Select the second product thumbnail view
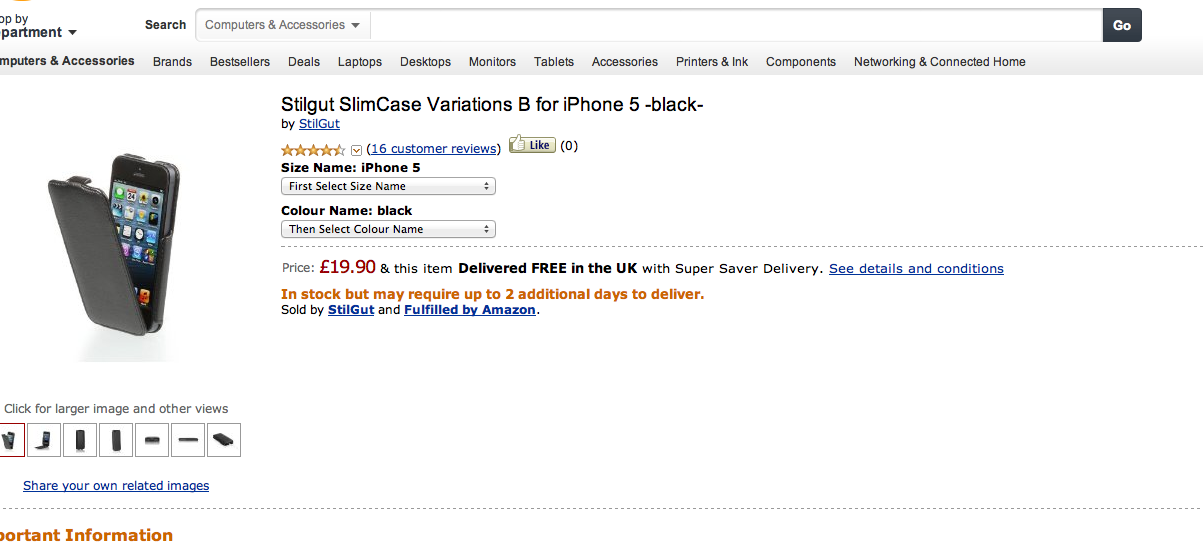Image resolution: width=1203 pixels, height=546 pixels. [44, 440]
